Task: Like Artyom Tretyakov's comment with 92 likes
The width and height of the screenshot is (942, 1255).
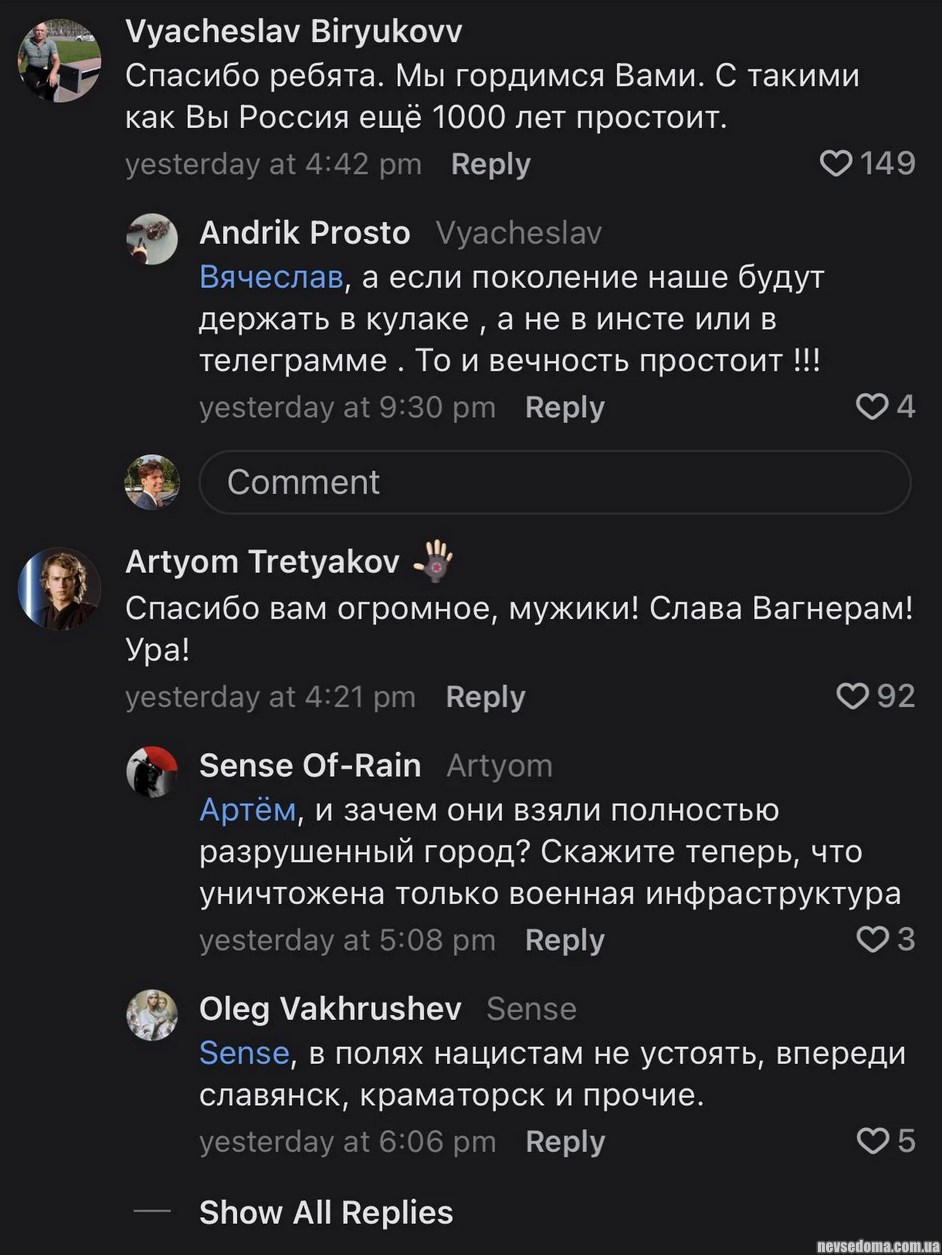Action: pyautogui.click(x=852, y=696)
